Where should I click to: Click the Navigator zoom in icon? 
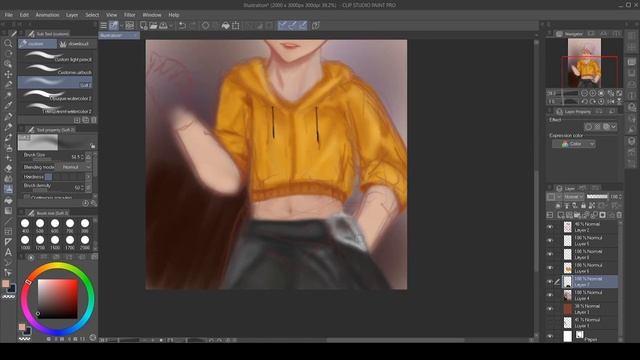coord(593,93)
